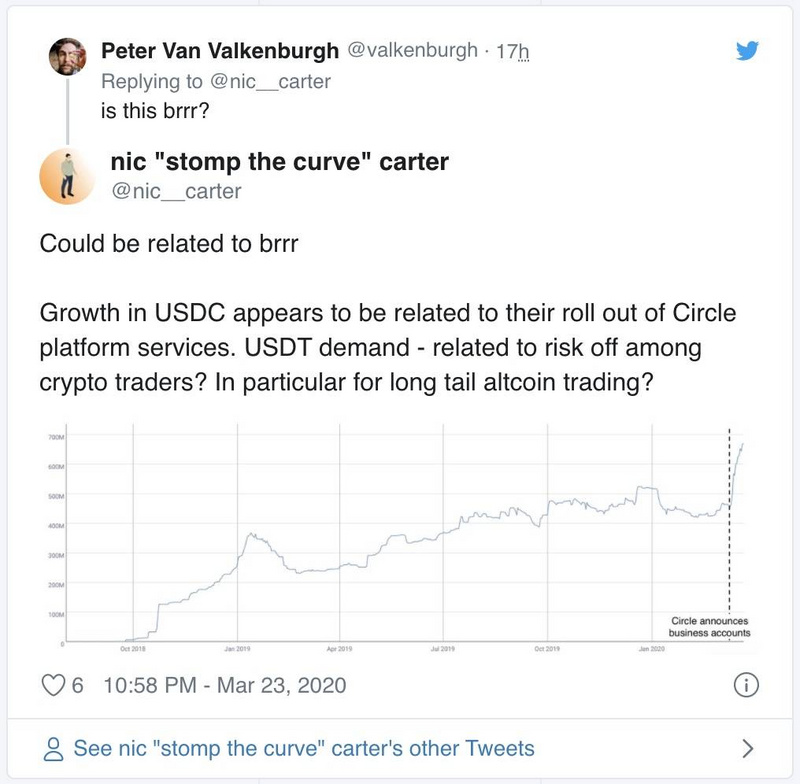Open Peter Van Valkenburgh's profile avatar

click(x=67, y=56)
